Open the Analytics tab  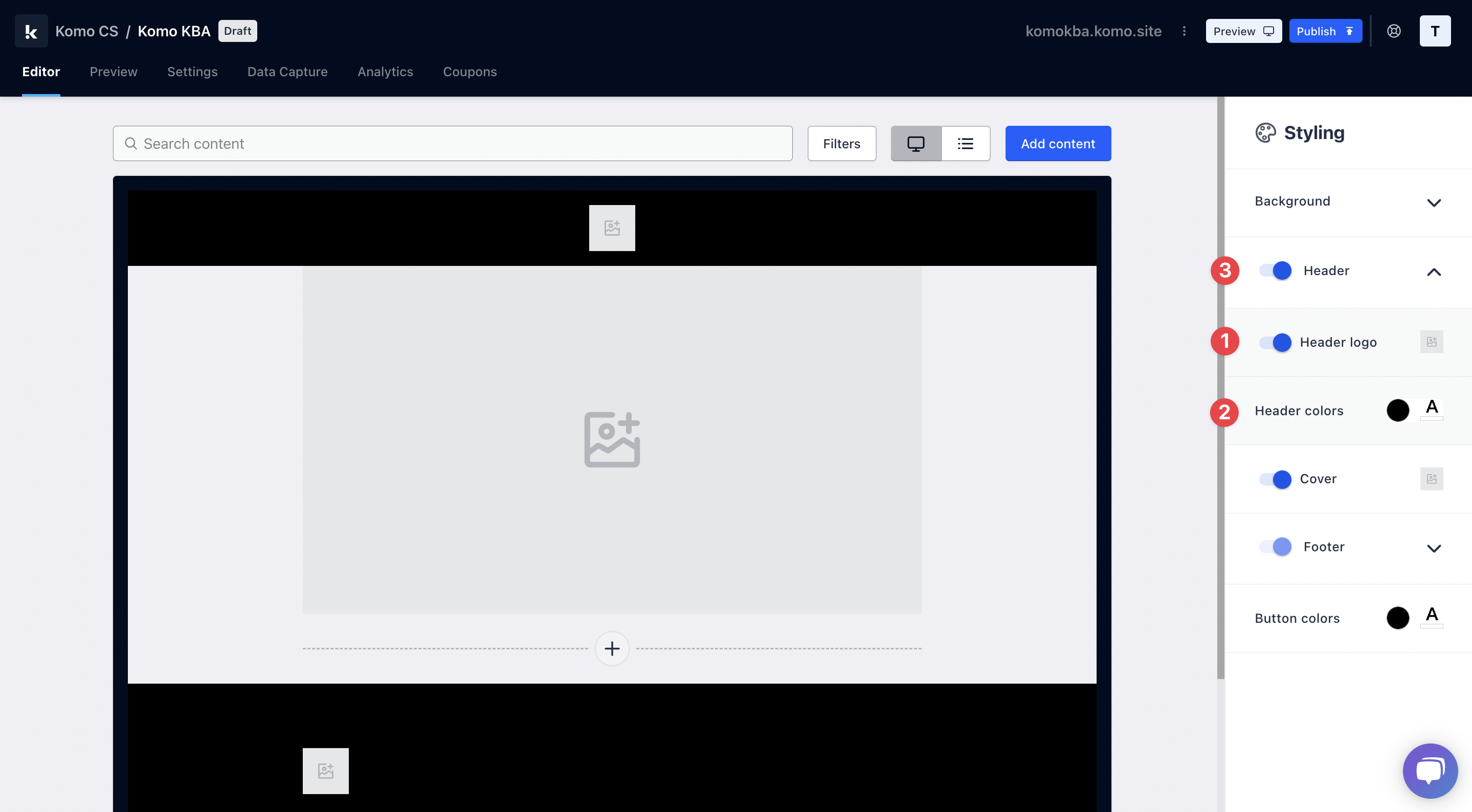coord(385,72)
